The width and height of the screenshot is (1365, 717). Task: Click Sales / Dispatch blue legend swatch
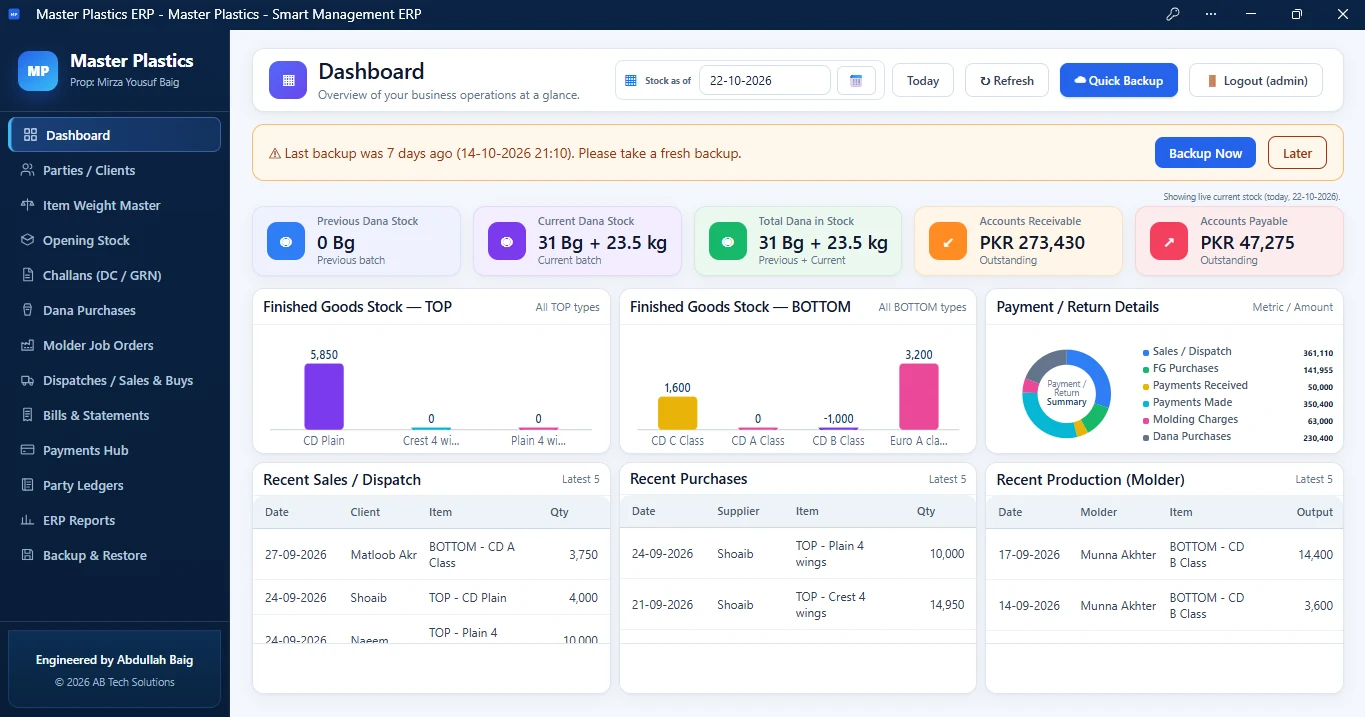point(1146,352)
